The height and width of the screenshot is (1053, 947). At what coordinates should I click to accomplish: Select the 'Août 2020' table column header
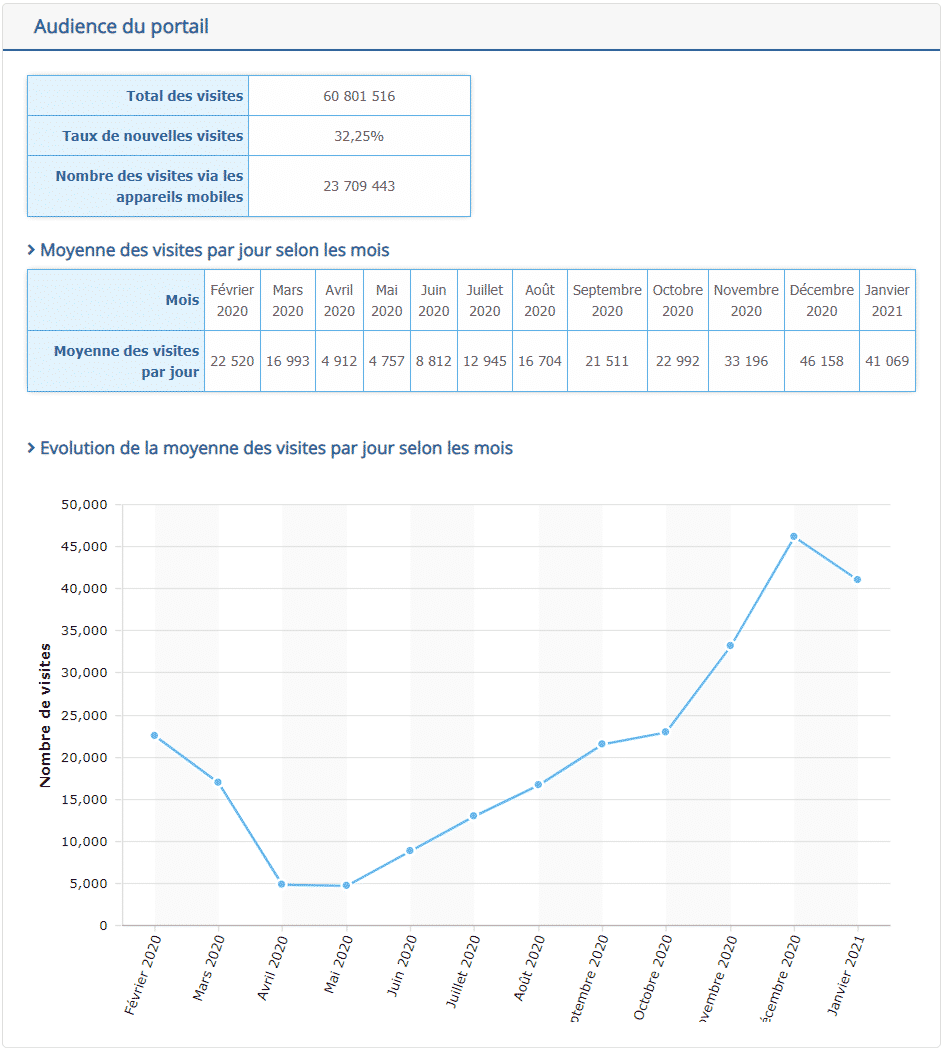540,300
